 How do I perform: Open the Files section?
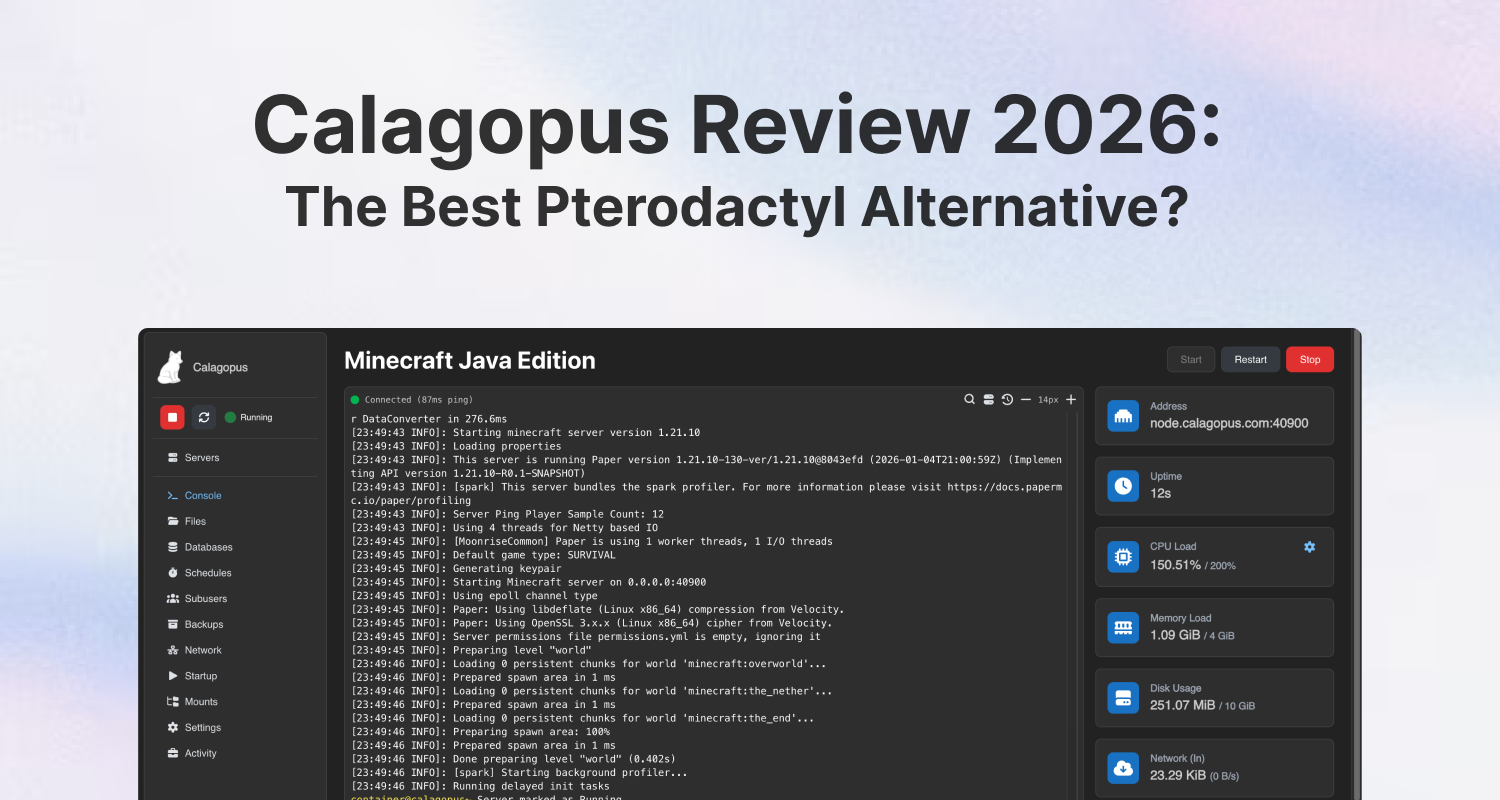[x=186, y=521]
